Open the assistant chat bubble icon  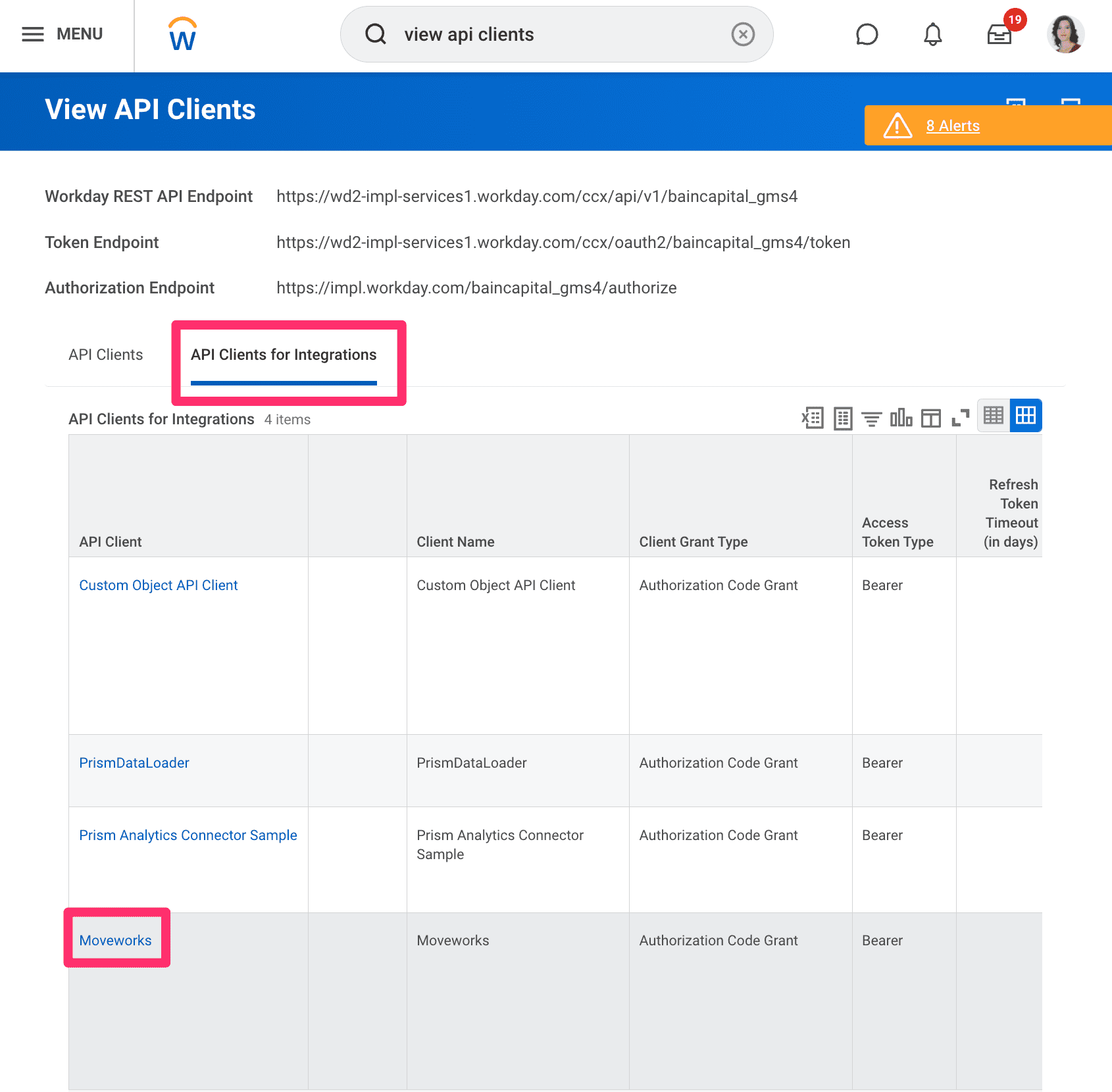click(867, 34)
